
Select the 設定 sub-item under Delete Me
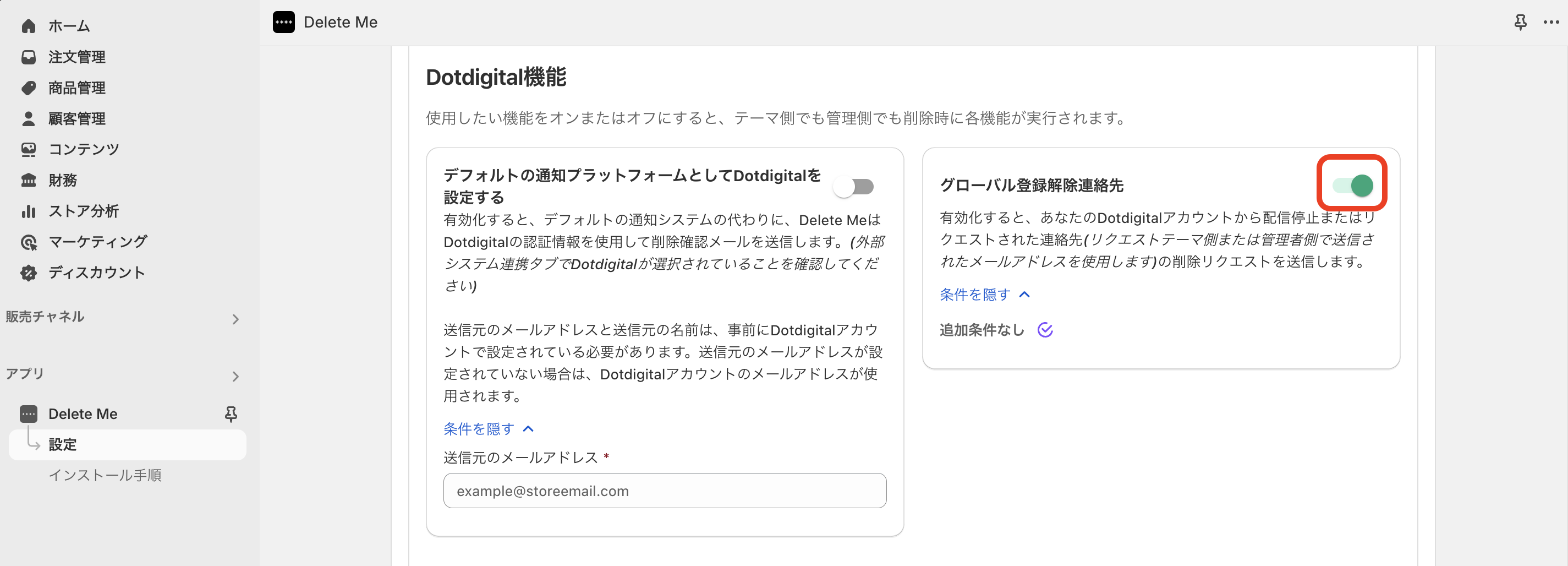click(x=127, y=445)
